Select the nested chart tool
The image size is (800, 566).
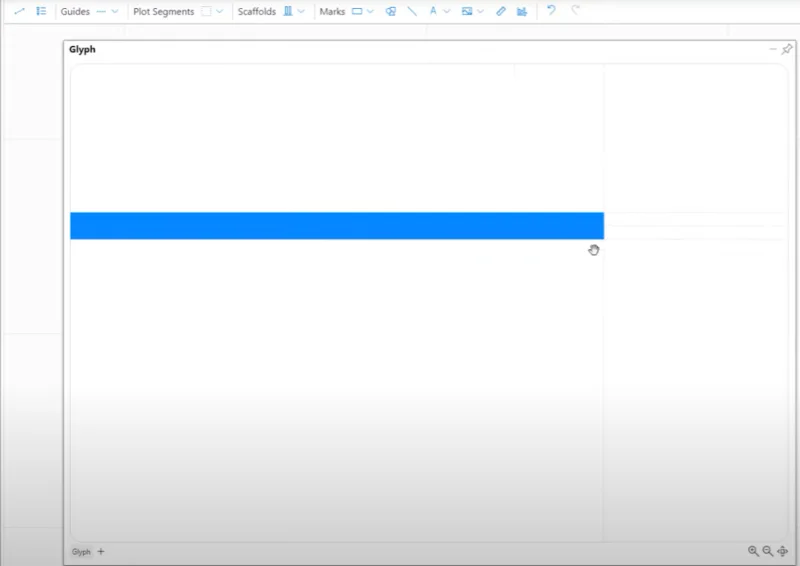[522, 11]
